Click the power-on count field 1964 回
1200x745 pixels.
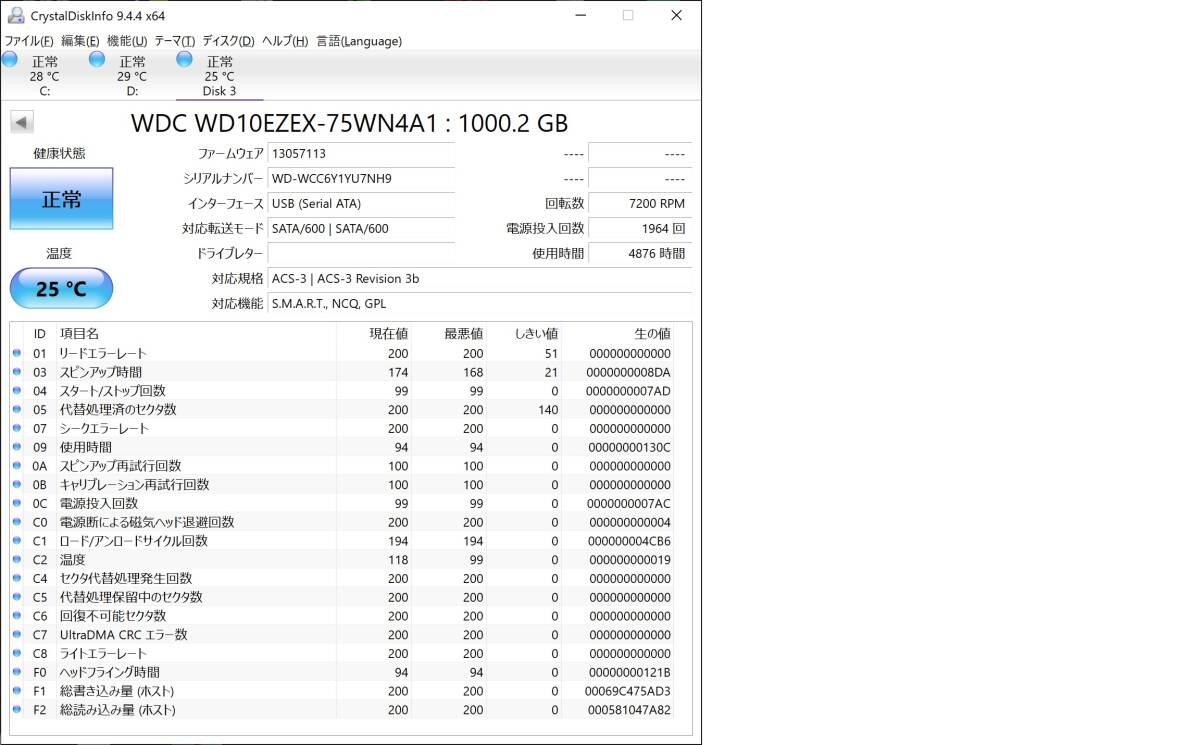(x=640, y=228)
